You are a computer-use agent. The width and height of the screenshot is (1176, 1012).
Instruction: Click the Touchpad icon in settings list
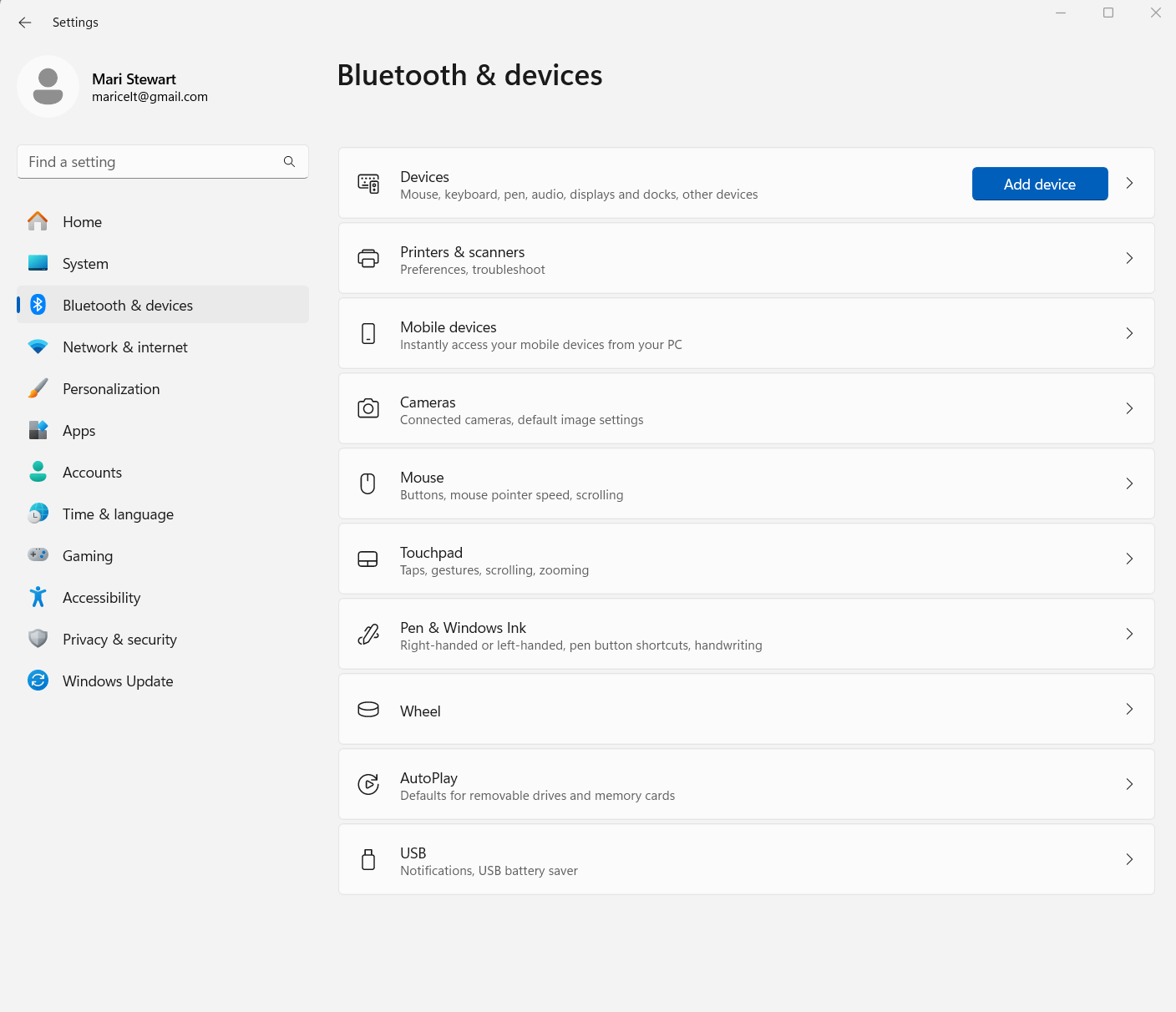tap(367, 559)
